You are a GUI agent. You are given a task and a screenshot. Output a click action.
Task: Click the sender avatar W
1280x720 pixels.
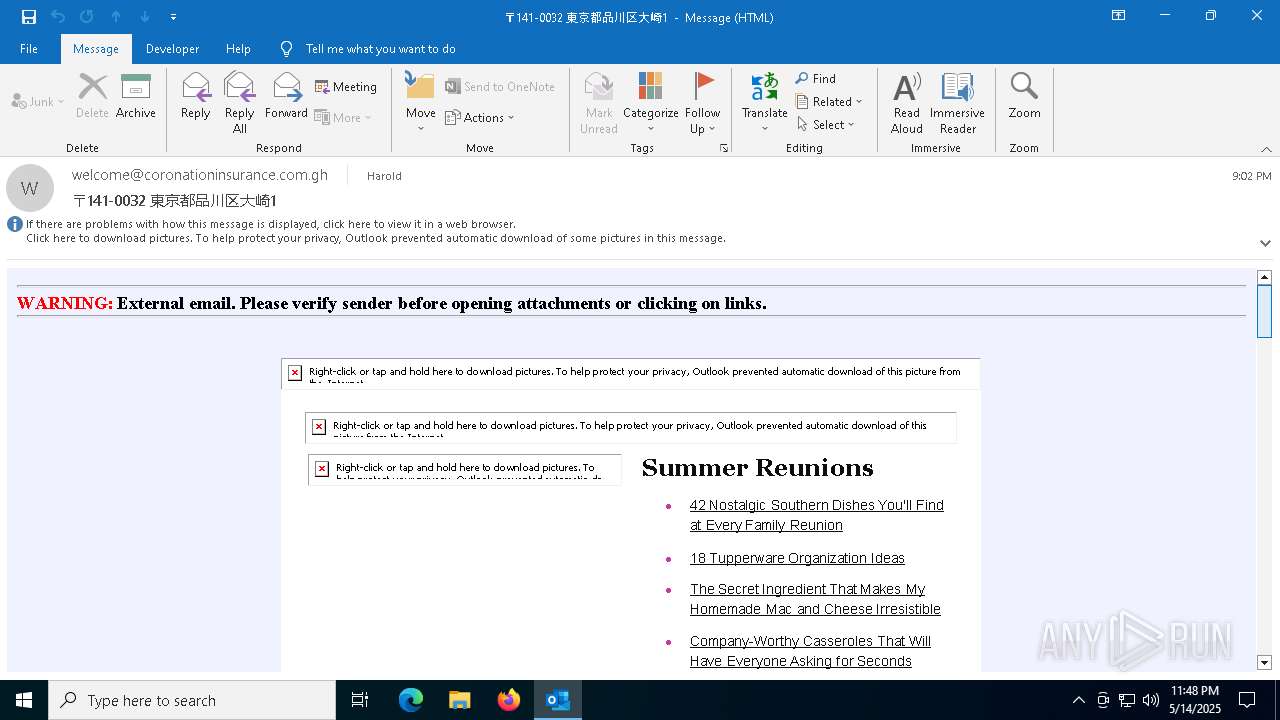click(30, 188)
